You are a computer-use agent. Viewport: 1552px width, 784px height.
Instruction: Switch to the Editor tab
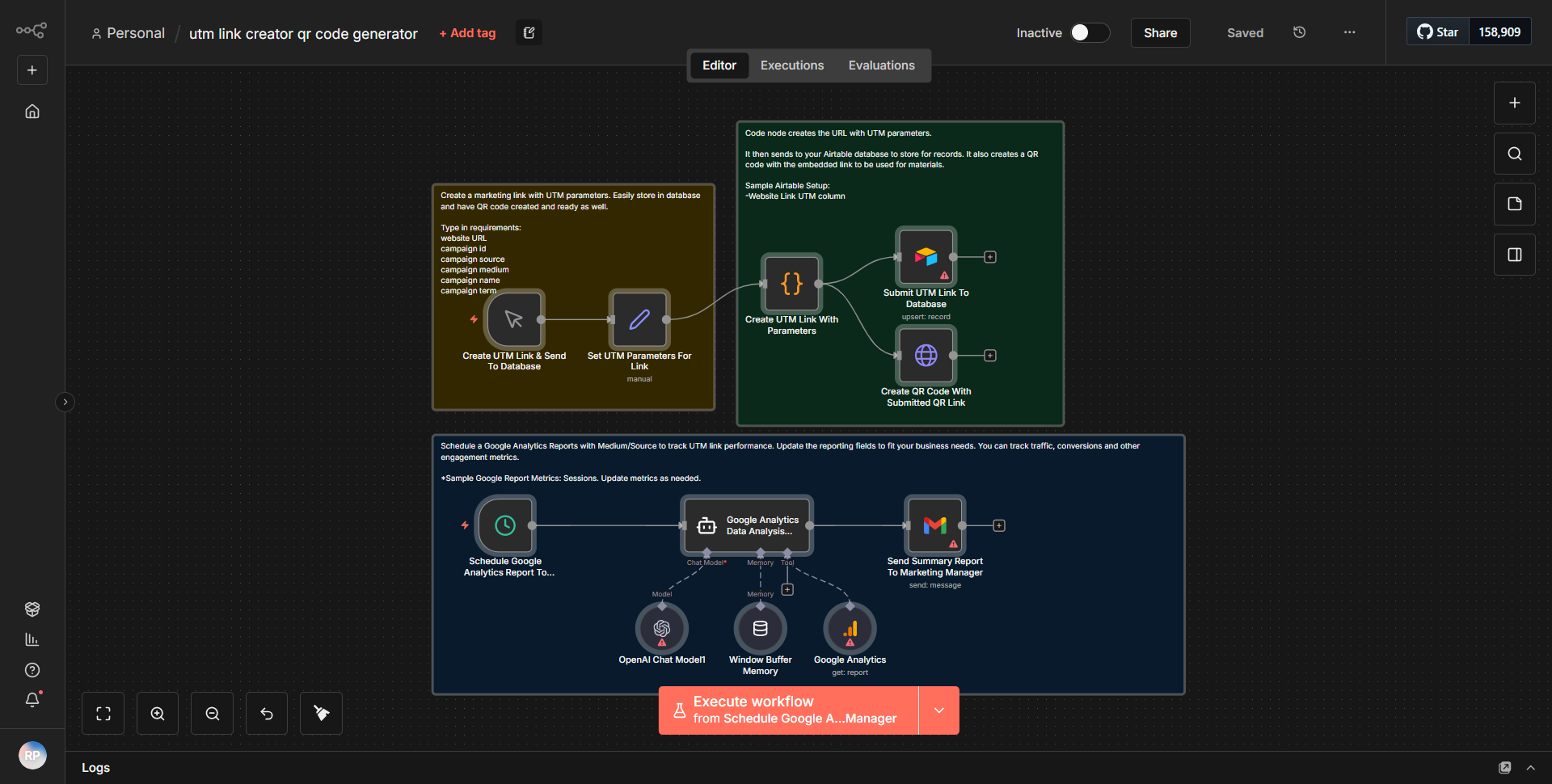coord(719,65)
